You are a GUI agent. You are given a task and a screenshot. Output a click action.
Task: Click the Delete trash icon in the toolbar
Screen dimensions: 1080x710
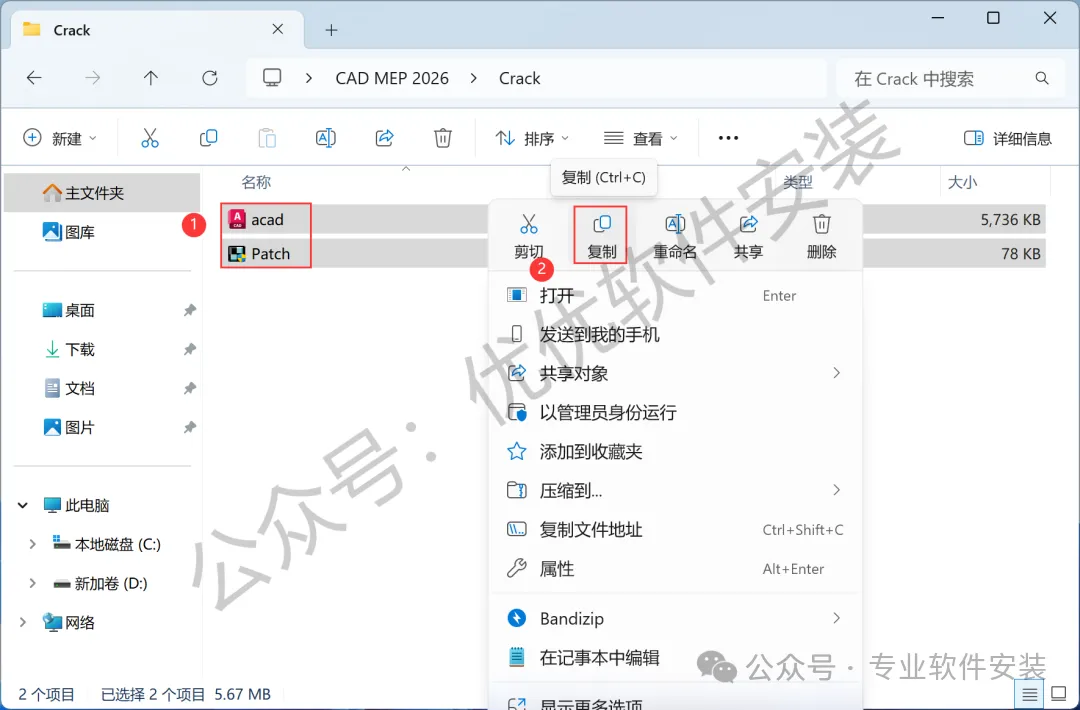coord(443,138)
